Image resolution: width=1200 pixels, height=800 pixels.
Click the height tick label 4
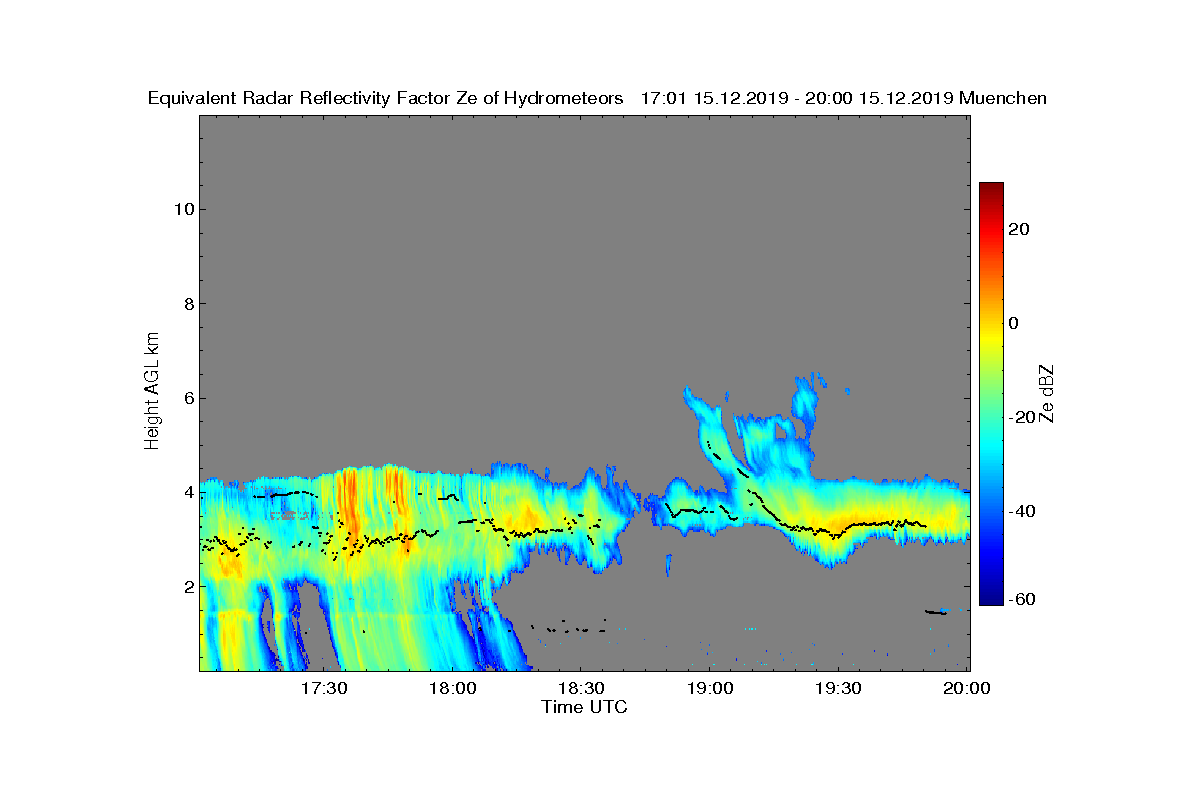point(187,492)
